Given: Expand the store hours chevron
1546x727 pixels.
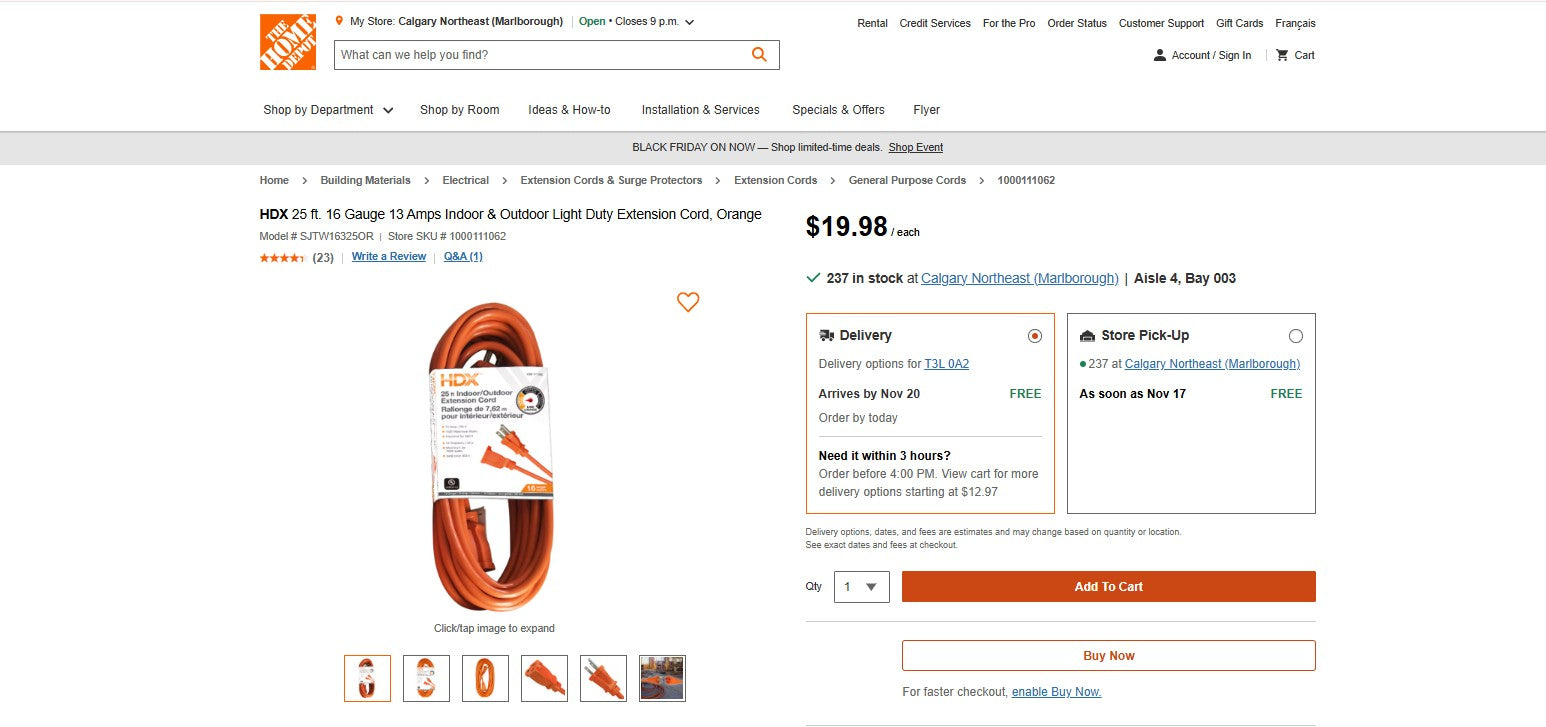Looking at the screenshot, I should coord(690,21).
